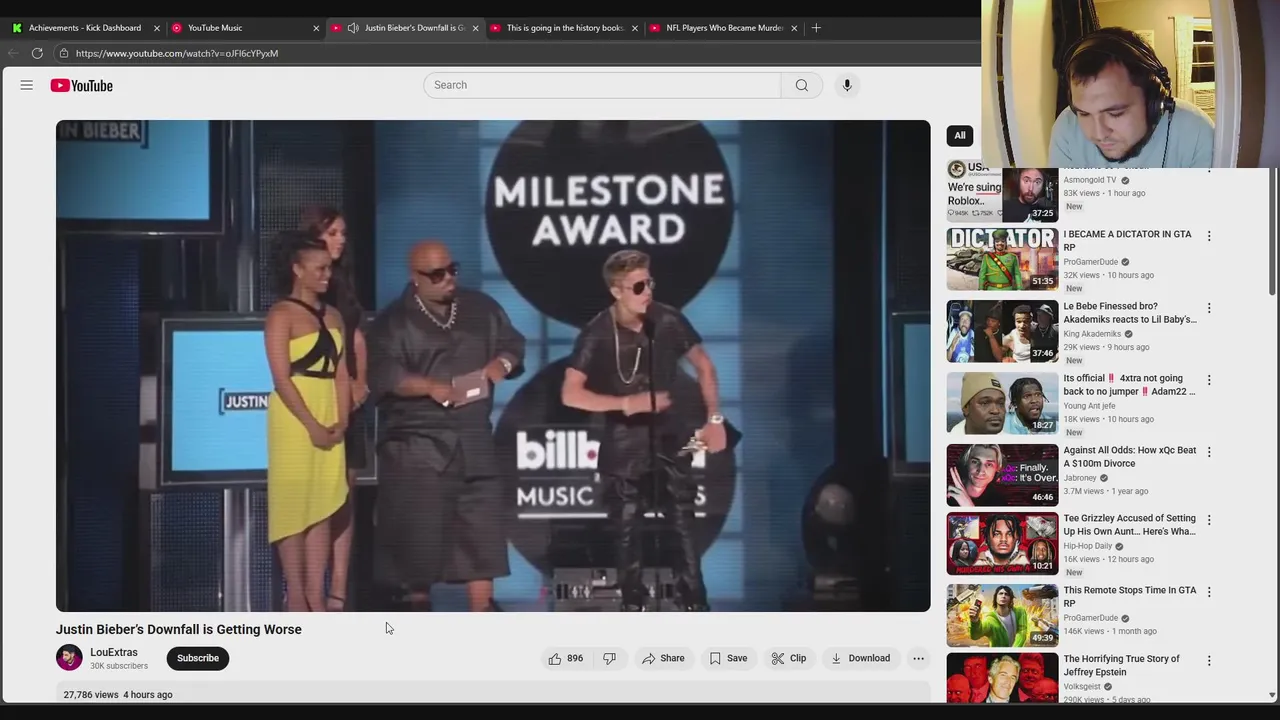This screenshot has width=1280, height=720.
Task: Switch to NFL Players Who Became Murderers tab
Action: 725,28
